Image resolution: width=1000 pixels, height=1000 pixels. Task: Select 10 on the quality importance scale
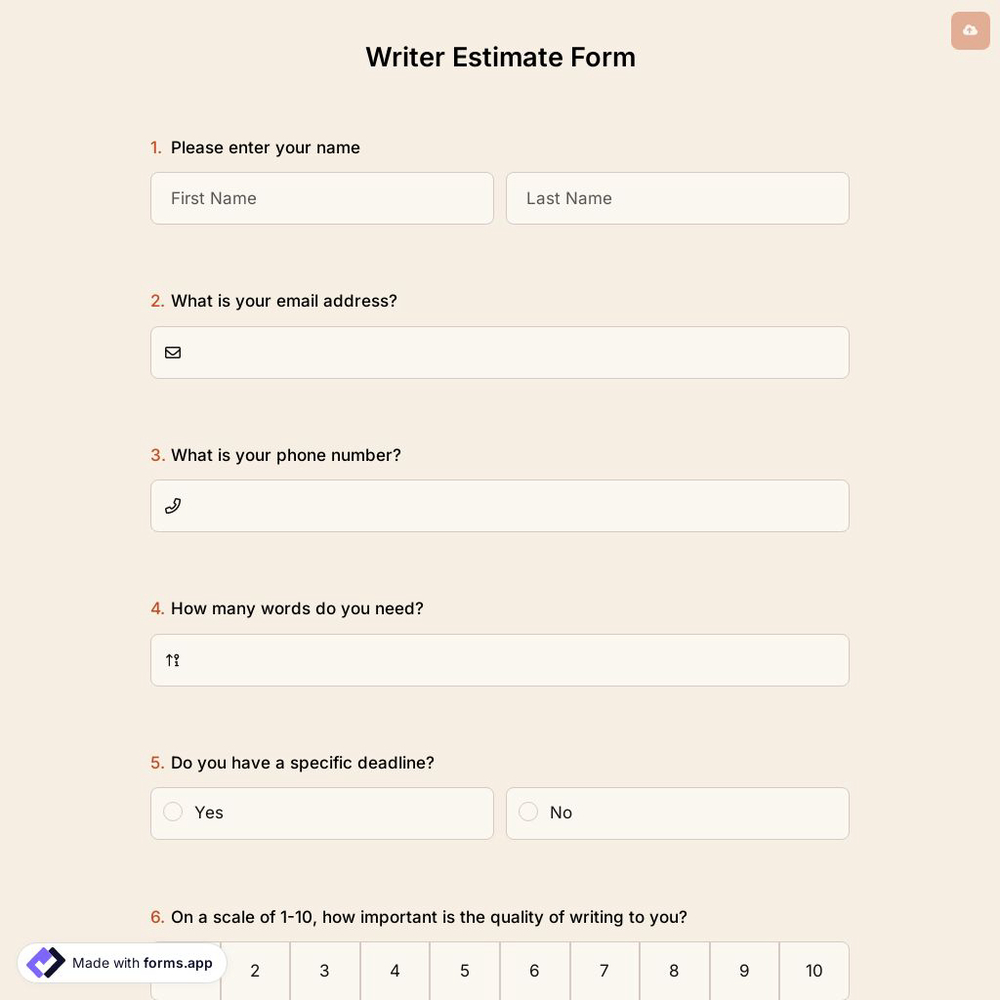click(813, 970)
